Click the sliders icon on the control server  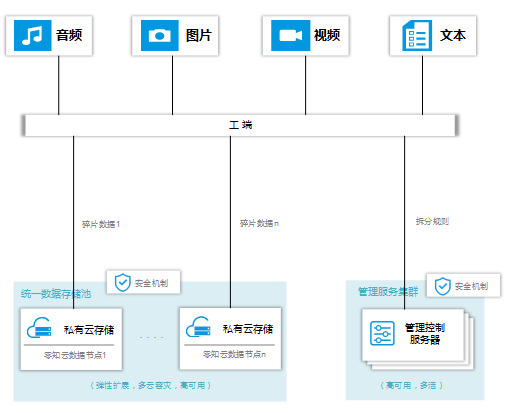(382, 333)
